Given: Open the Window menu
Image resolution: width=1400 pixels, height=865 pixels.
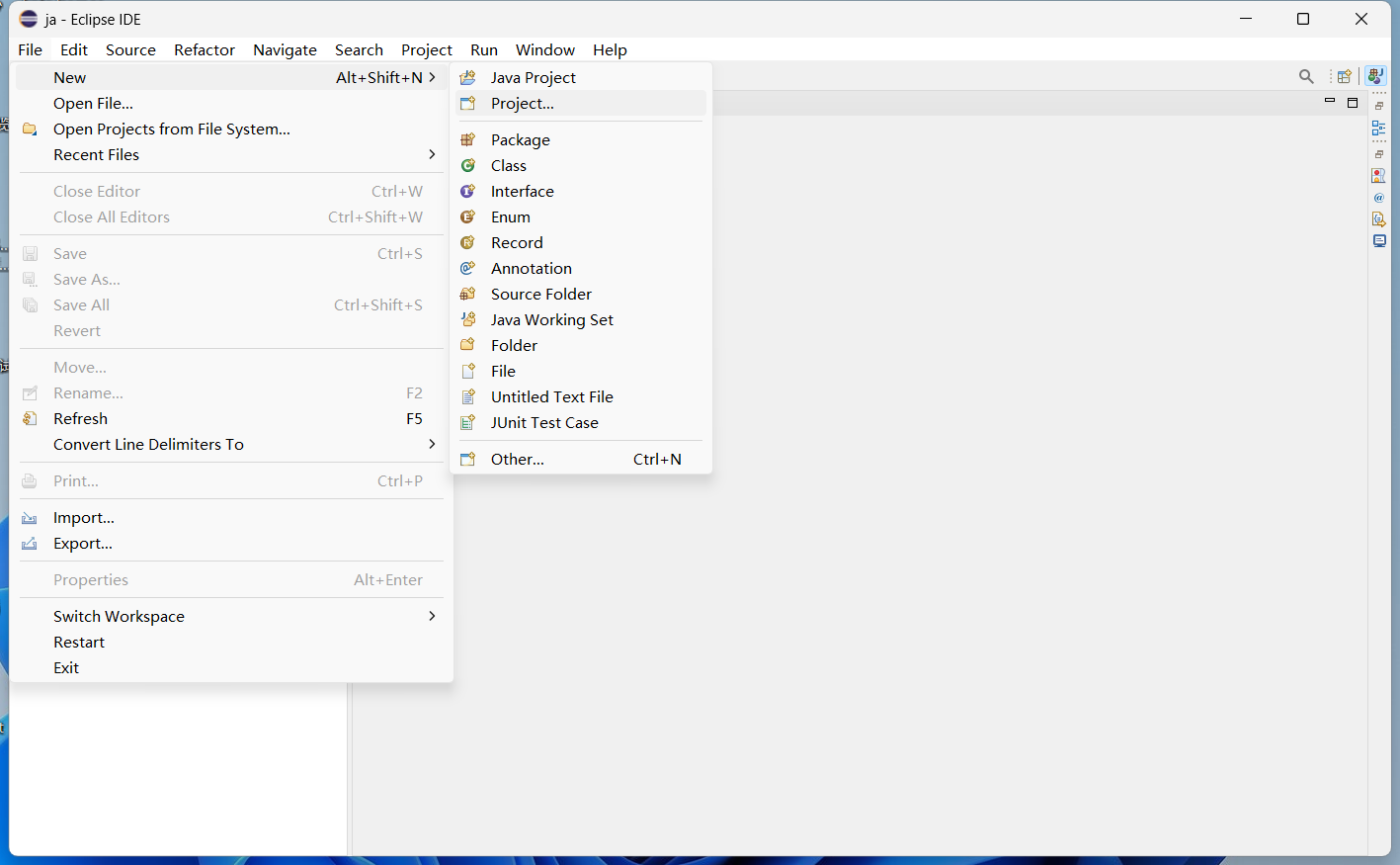Looking at the screenshot, I should (x=545, y=49).
